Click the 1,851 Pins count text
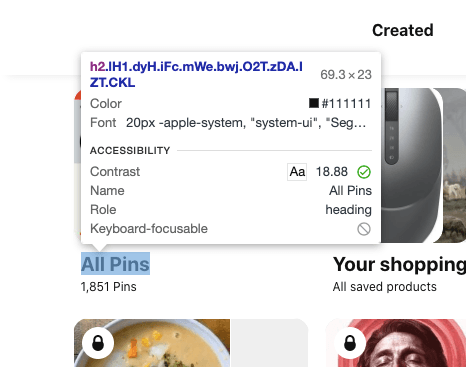The height and width of the screenshot is (367, 466). click(x=109, y=287)
